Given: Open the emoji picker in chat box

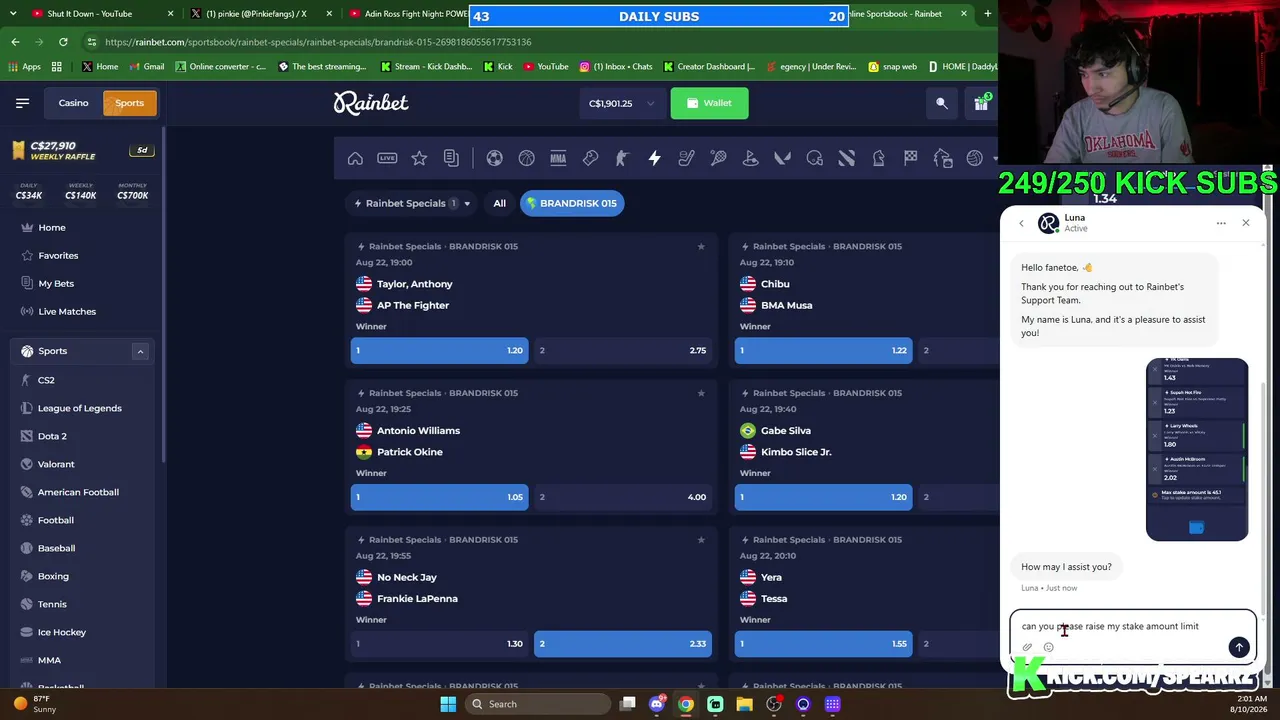Looking at the screenshot, I should pos(1048,647).
